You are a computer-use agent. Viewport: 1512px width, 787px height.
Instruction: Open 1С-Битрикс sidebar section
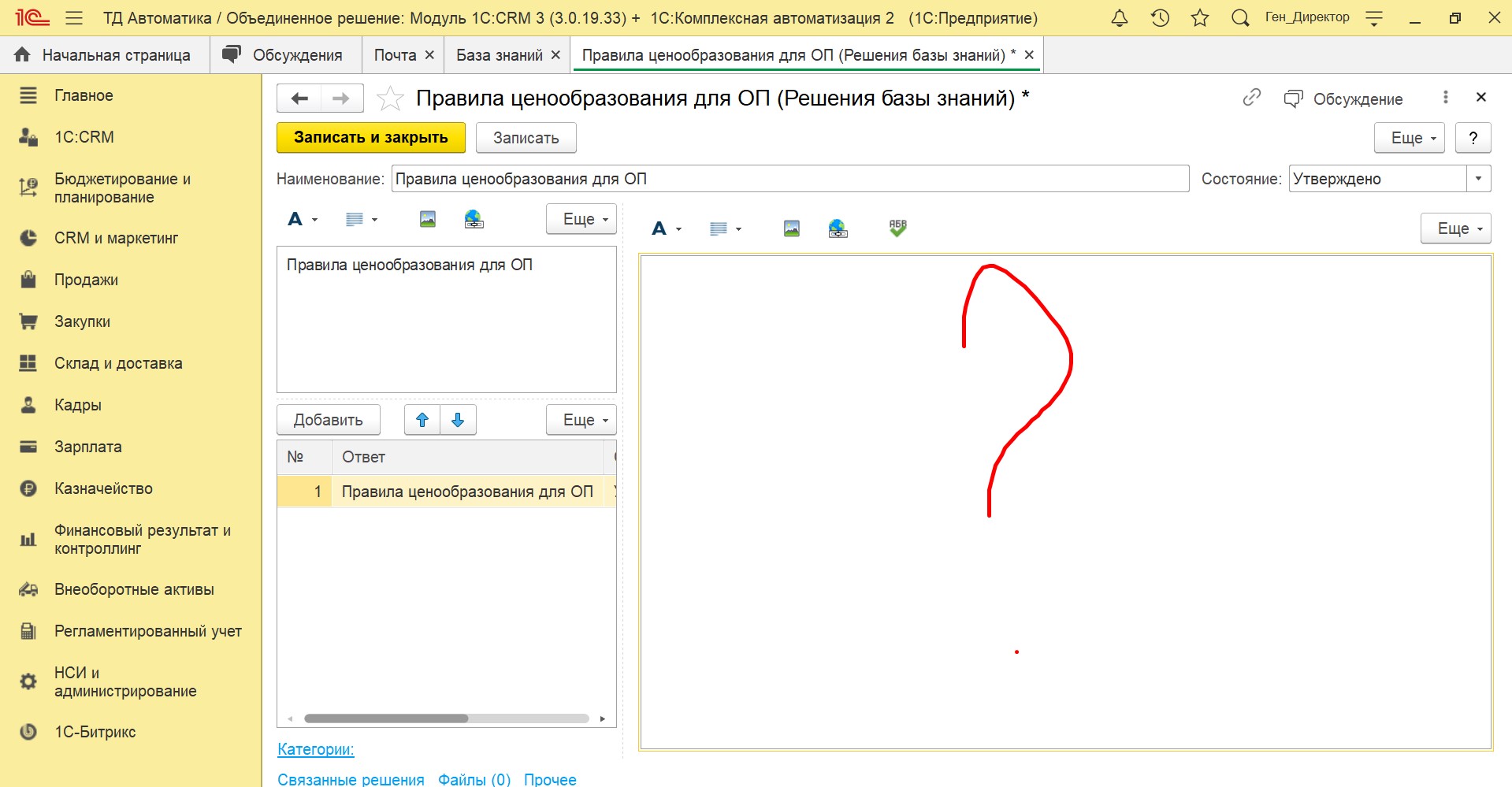[95, 732]
